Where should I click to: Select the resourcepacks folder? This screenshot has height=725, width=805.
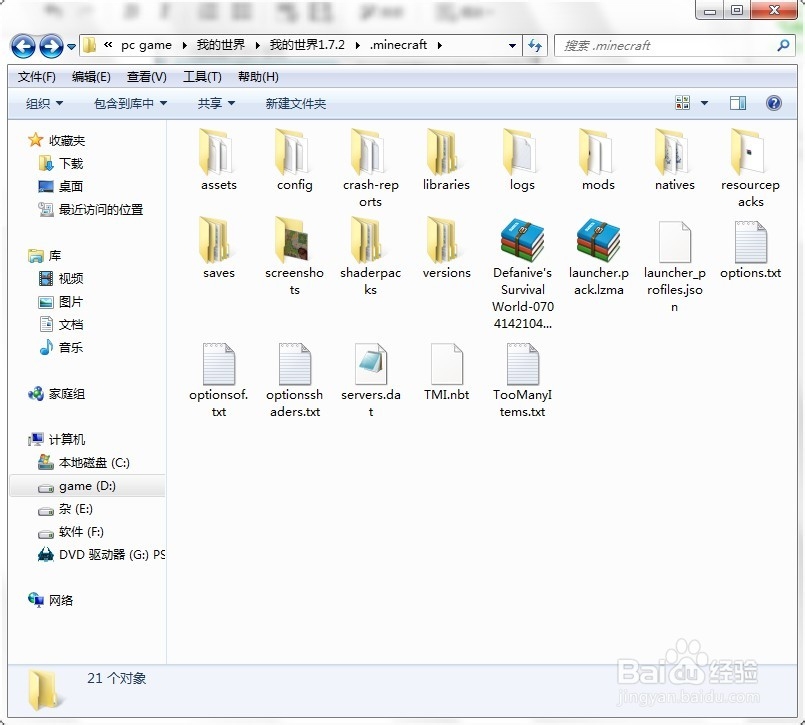pos(751,168)
